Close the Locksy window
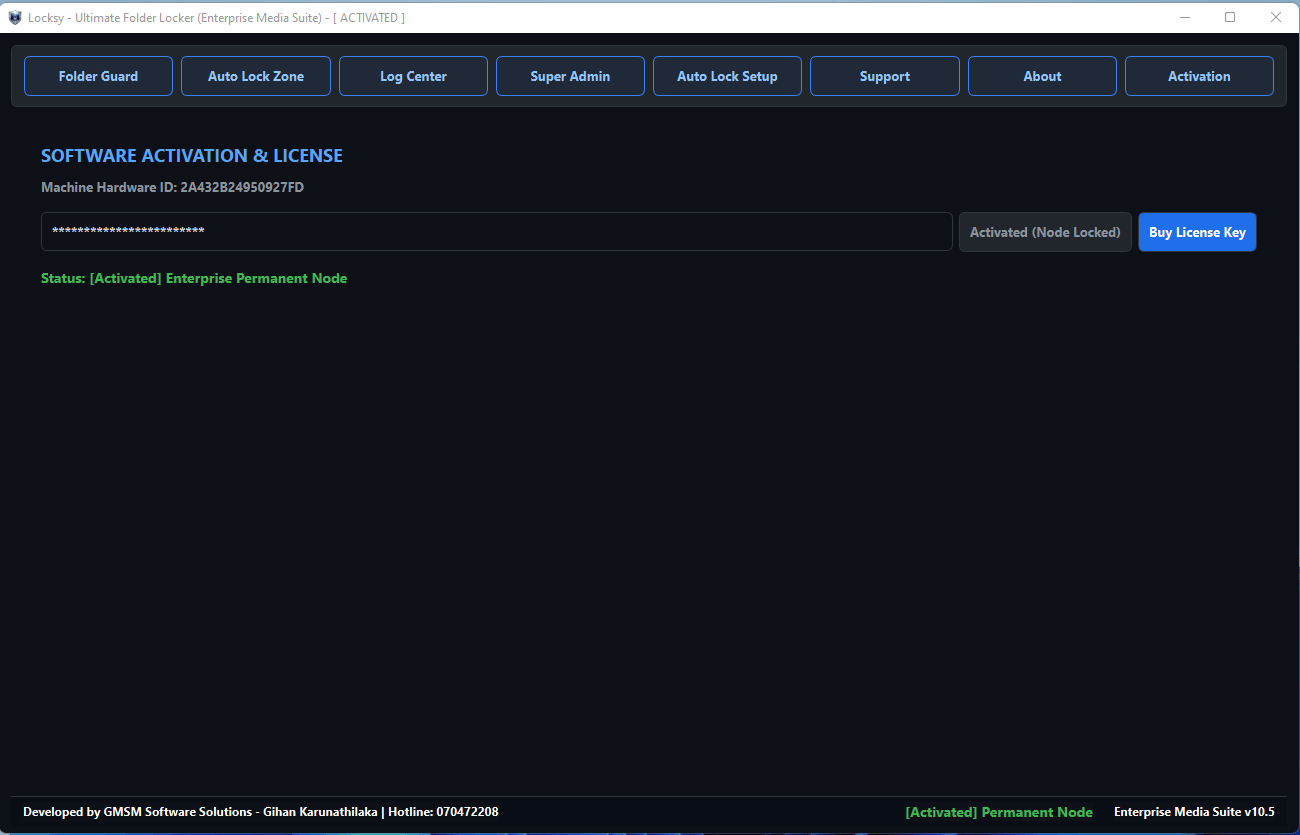 pyautogui.click(x=1275, y=17)
